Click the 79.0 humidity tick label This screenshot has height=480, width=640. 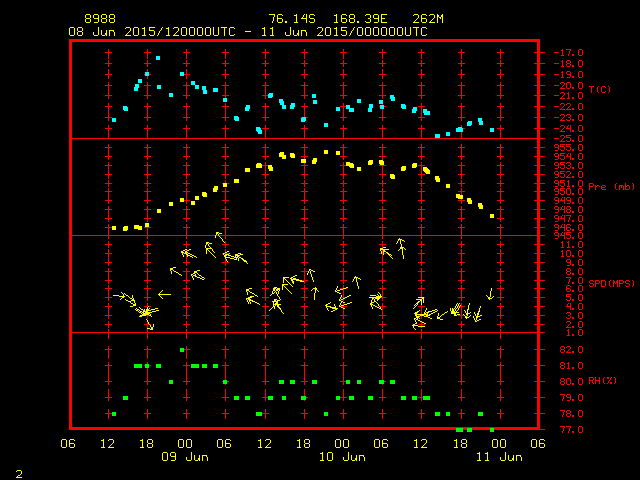coord(571,398)
